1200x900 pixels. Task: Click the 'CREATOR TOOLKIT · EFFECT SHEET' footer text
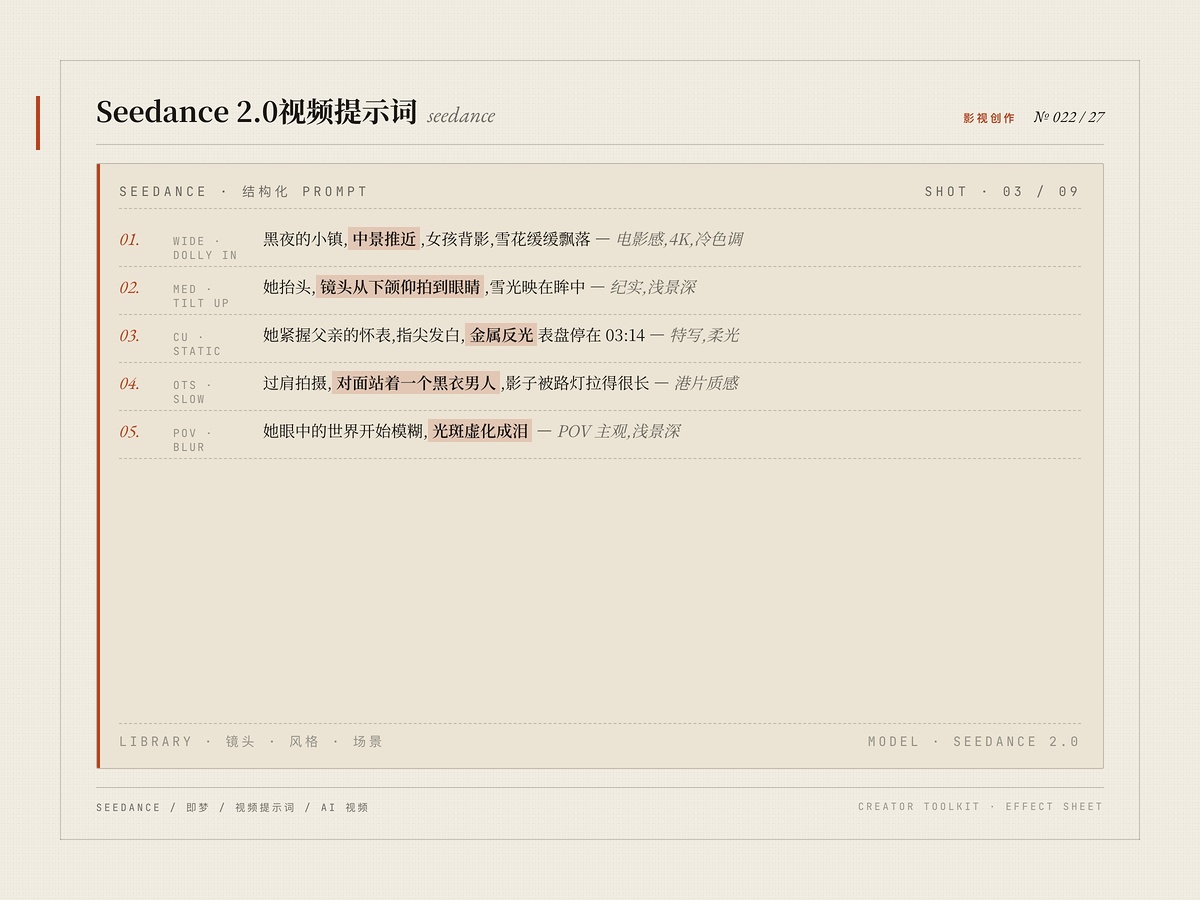pyautogui.click(x=980, y=806)
